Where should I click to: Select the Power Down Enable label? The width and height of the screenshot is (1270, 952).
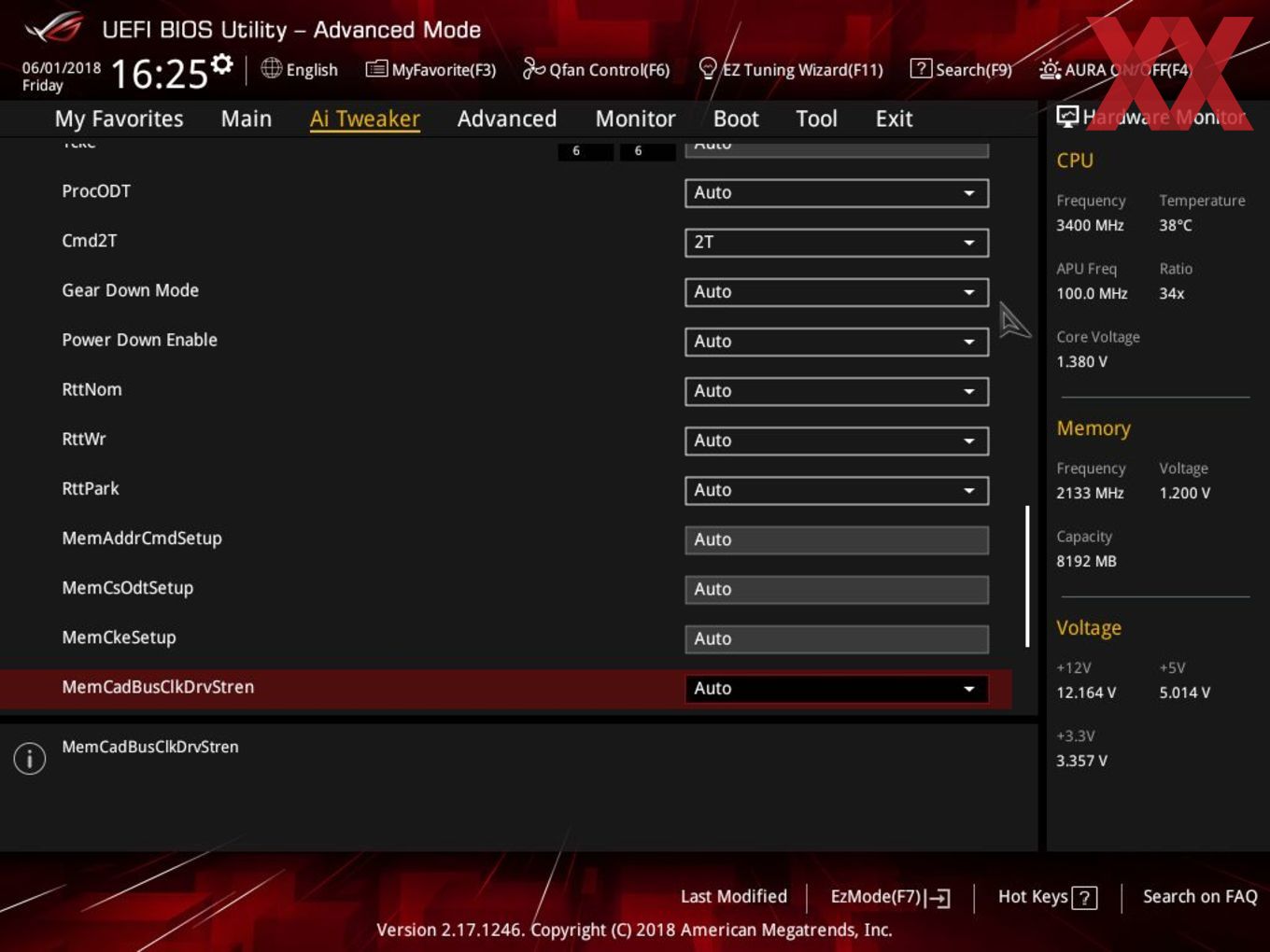(140, 340)
